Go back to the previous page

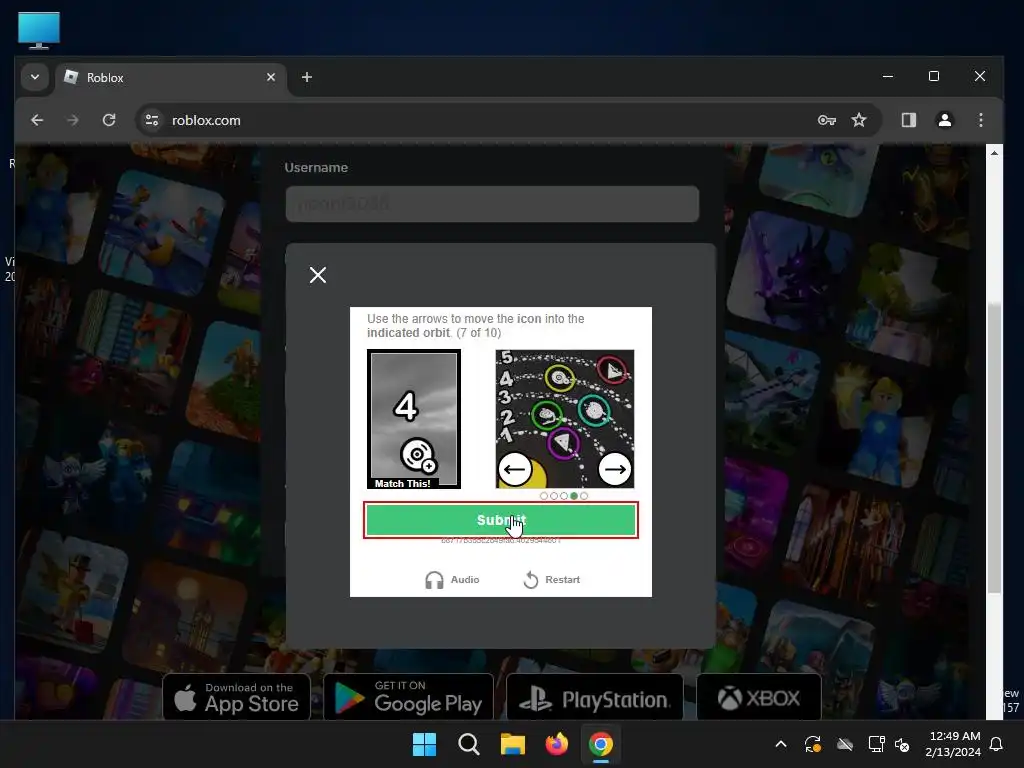tap(37, 120)
